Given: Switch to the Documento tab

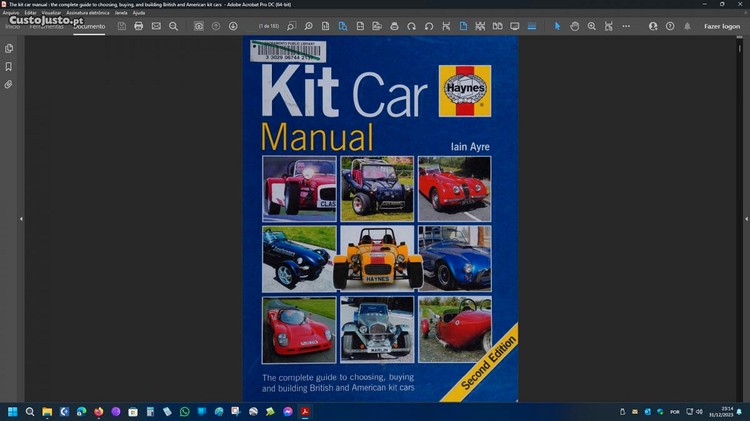Looking at the screenshot, I should coord(89,26).
